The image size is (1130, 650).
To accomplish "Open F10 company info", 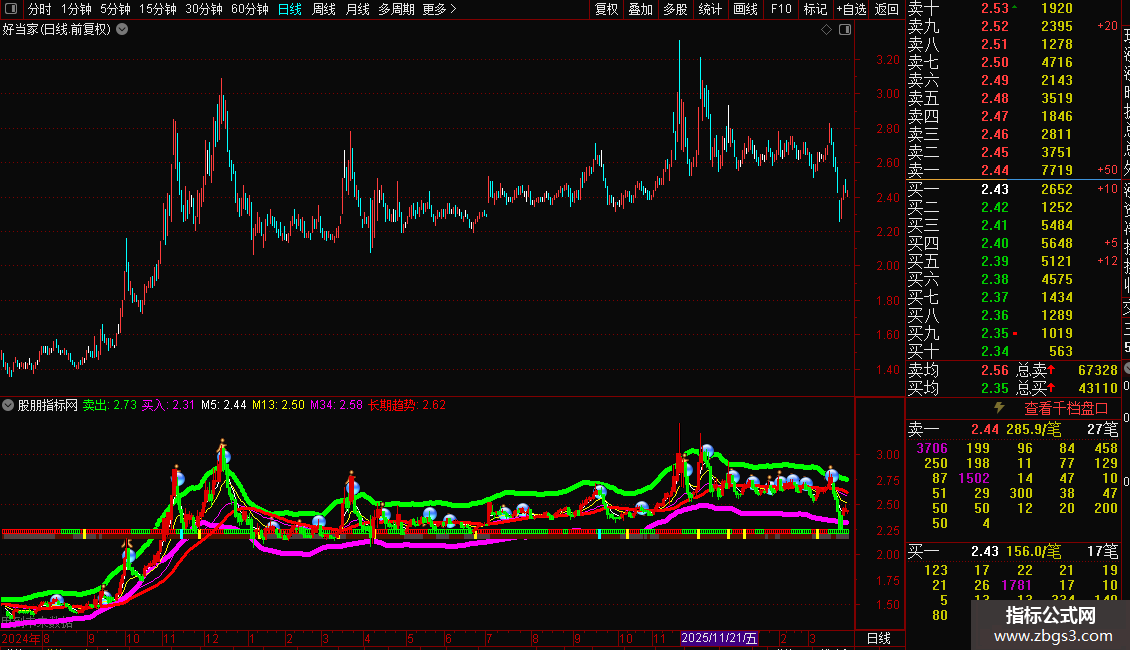I will [781, 9].
